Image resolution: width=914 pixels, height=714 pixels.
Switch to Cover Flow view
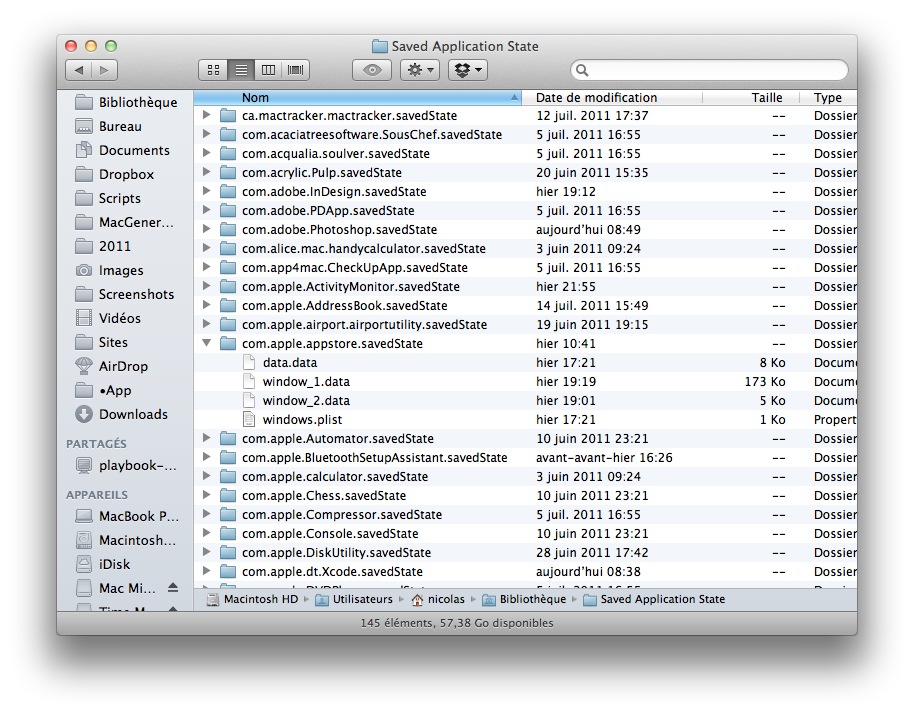(x=296, y=70)
